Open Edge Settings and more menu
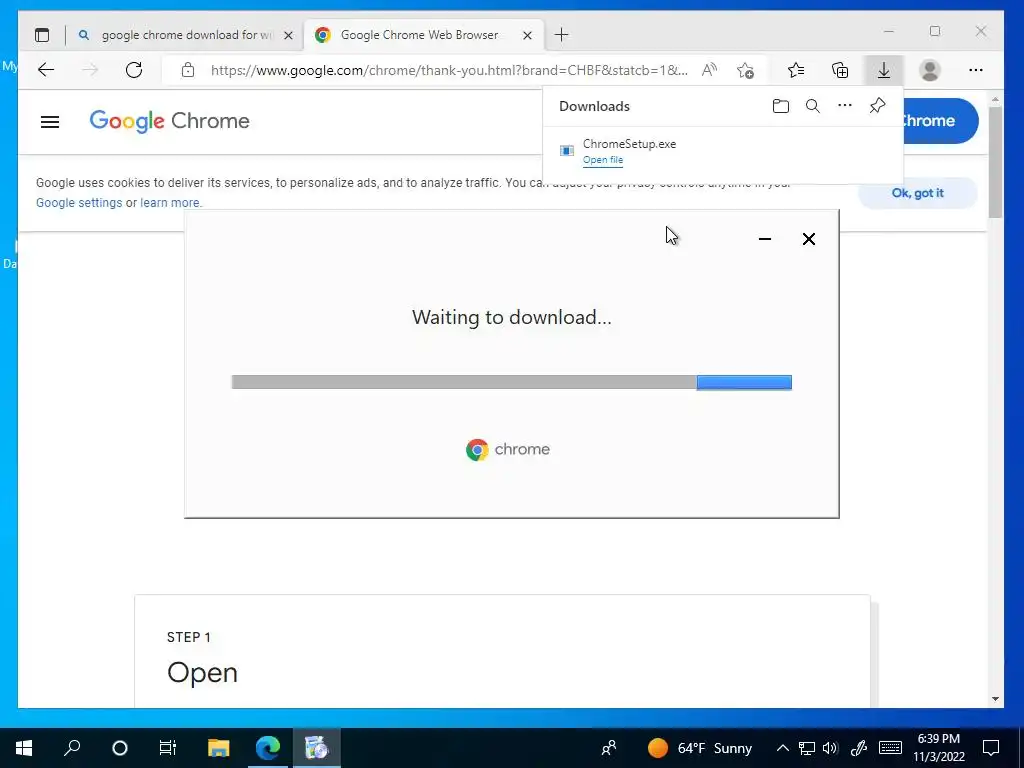This screenshot has width=1024, height=768. click(x=976, y=70)
